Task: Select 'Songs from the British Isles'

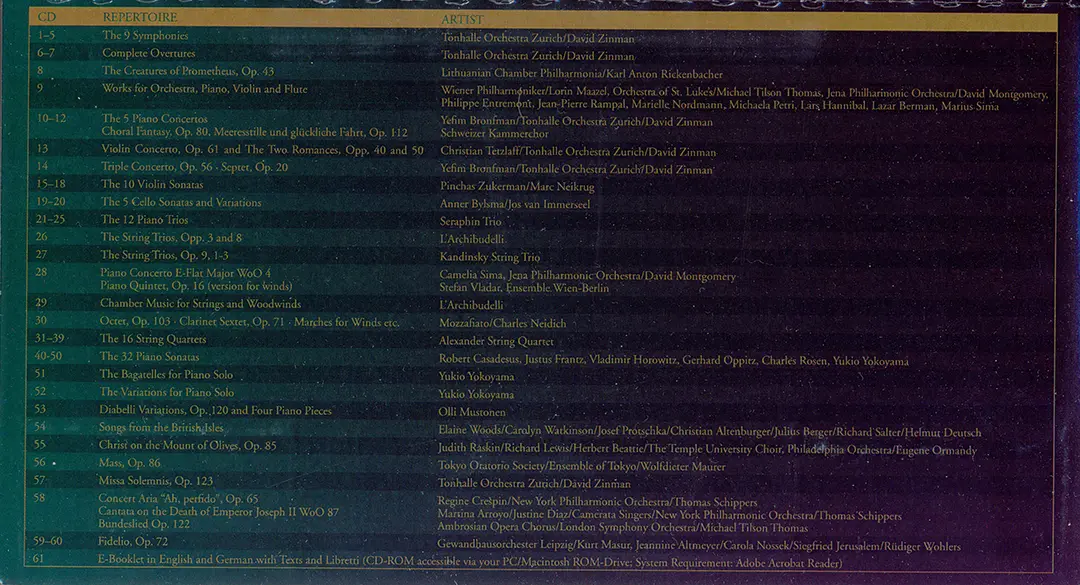Action: 161,428
